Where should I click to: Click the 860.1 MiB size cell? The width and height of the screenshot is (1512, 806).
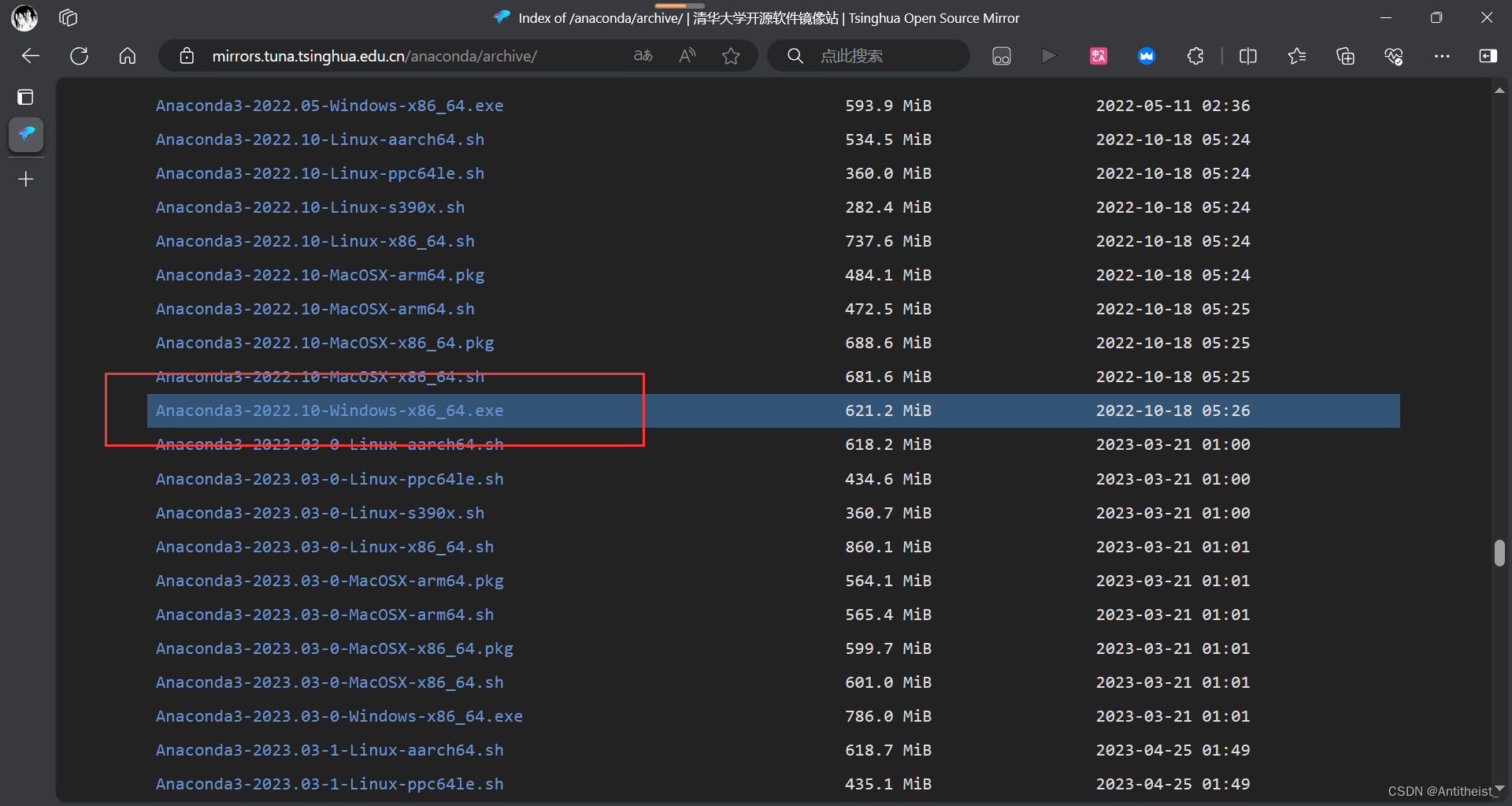(x=888, y=547)
